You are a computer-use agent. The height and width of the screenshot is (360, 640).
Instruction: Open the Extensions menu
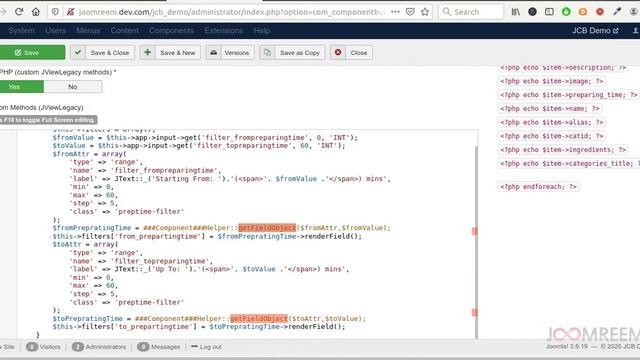[x=223, y=31]
